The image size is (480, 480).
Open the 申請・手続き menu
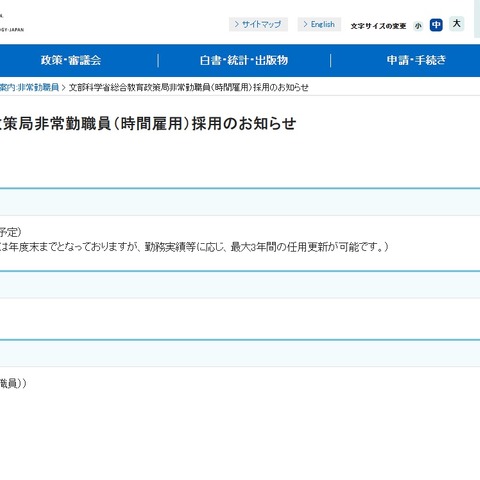(416, 60)
